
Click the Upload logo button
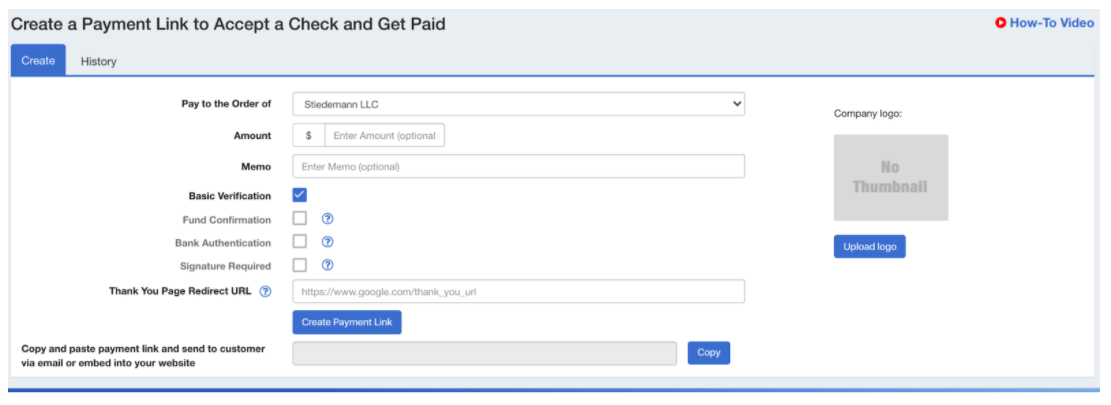(869, 247)
